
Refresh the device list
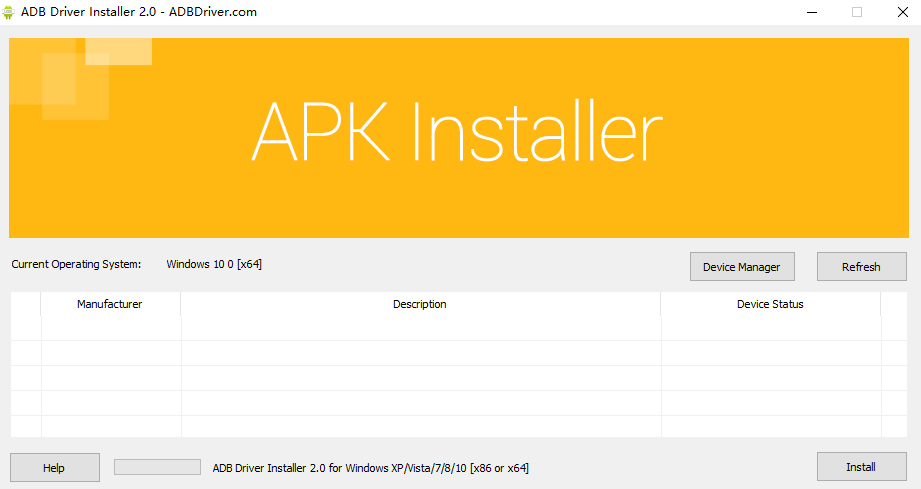(861, 267)
